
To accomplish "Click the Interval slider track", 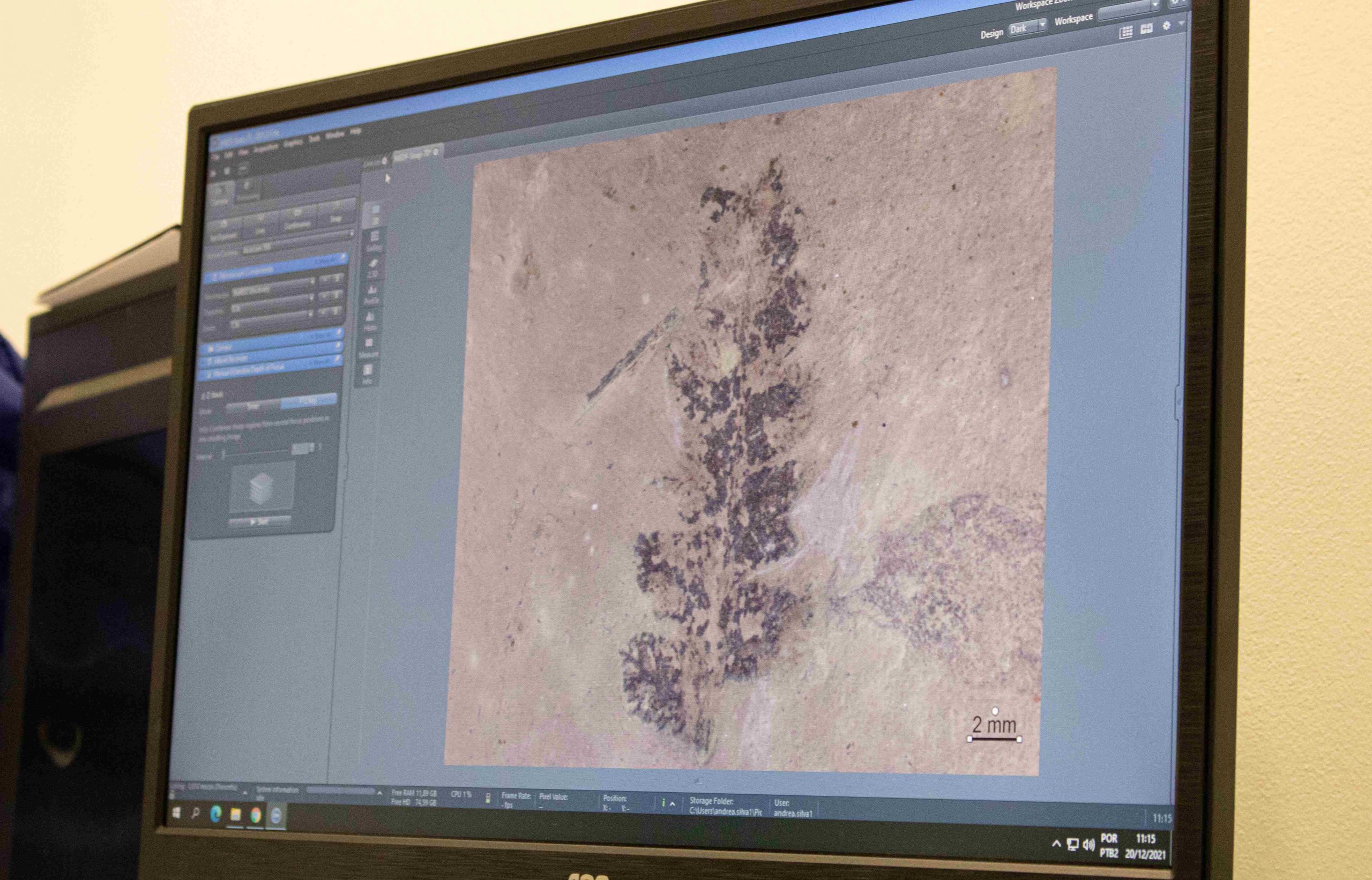I will 257,452.
